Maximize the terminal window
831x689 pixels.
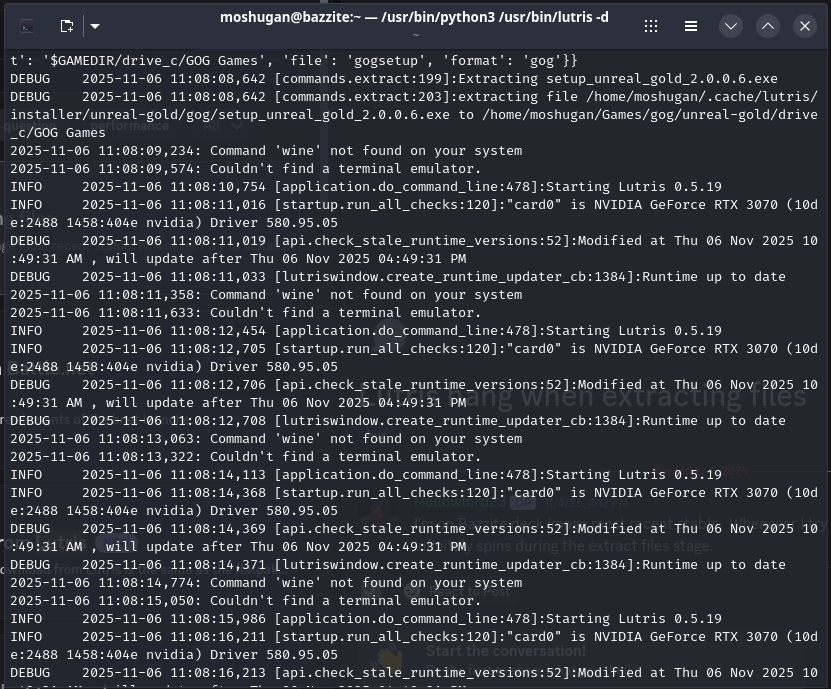tap(768, 26)
